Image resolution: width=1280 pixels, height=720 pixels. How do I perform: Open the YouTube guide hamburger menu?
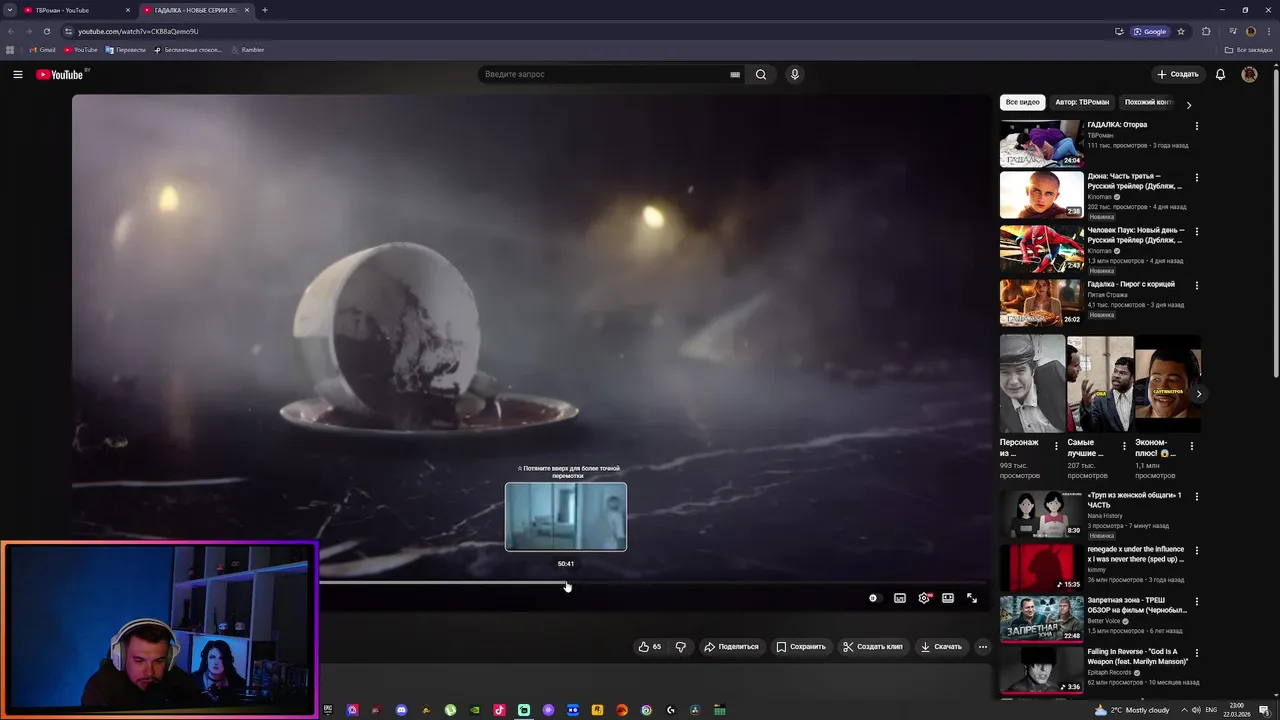[x=17, y=74]
